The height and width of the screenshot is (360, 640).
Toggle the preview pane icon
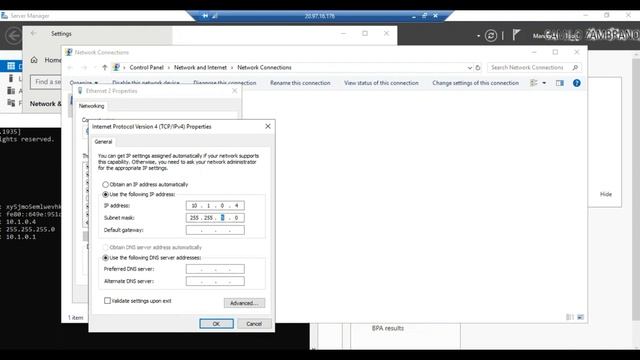click(560, 83)
